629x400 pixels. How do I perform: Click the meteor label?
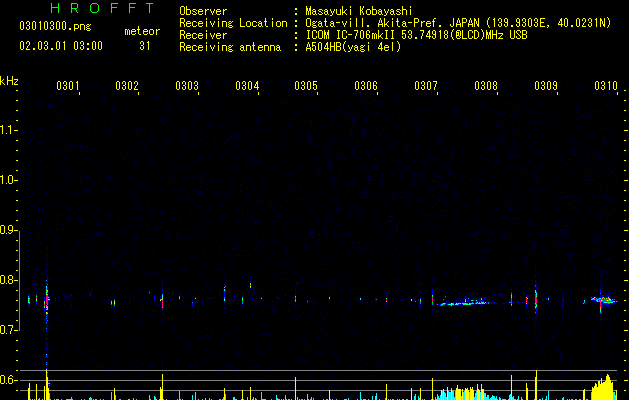click(142, 31)
